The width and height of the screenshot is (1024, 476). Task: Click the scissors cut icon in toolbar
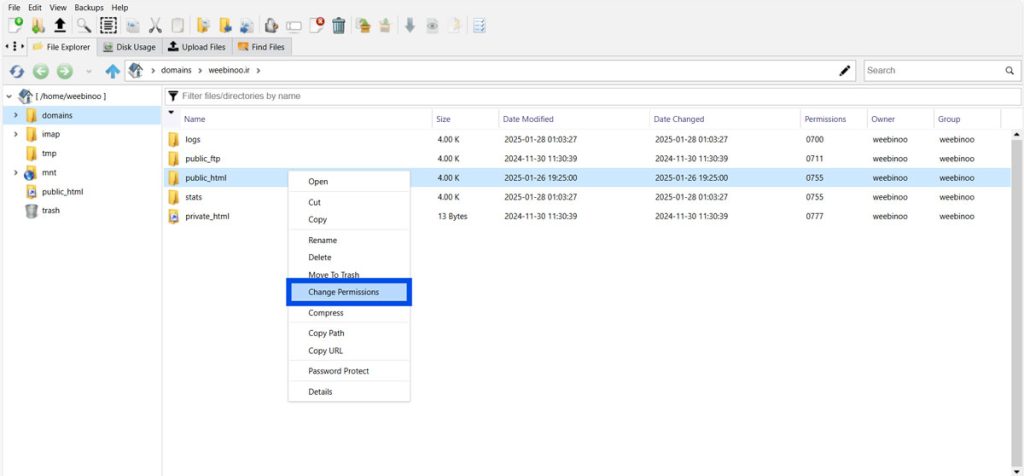tap(155, 26)
